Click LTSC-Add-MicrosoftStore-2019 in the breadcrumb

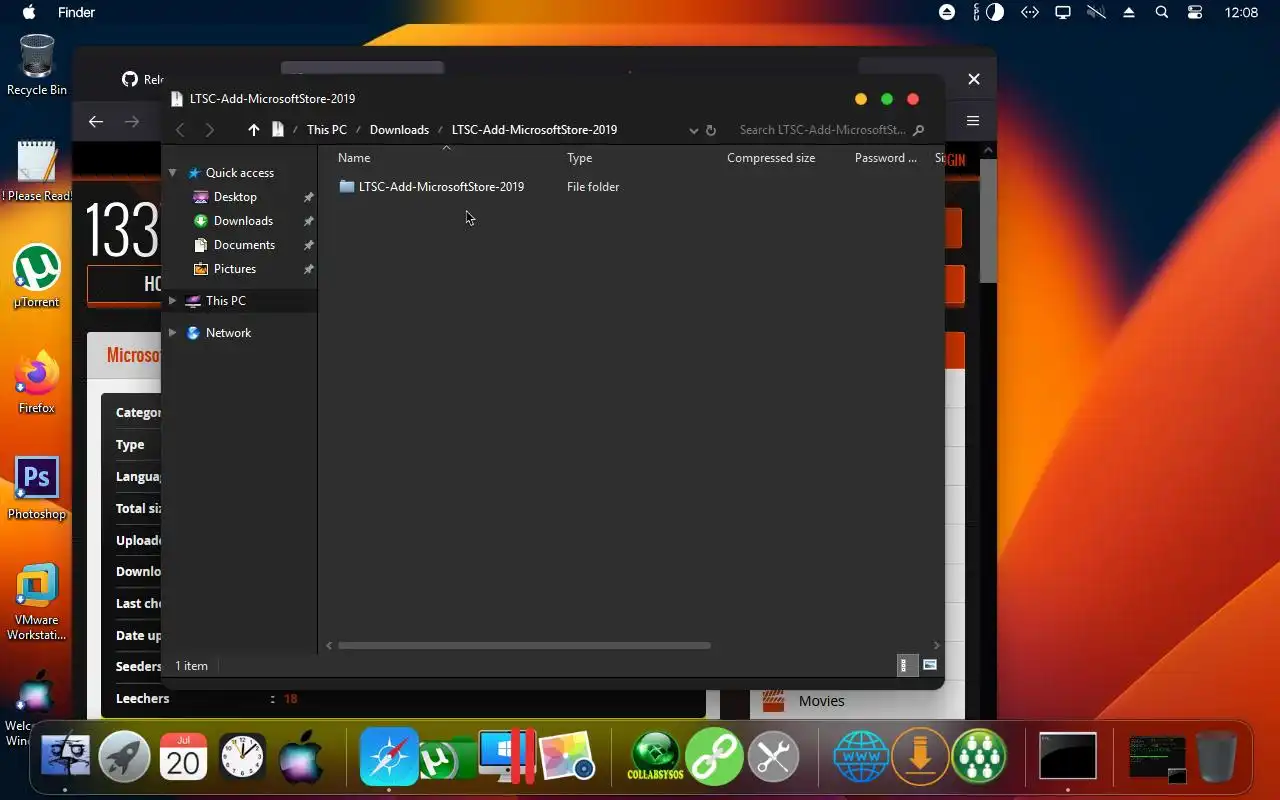tap(534, 130)
